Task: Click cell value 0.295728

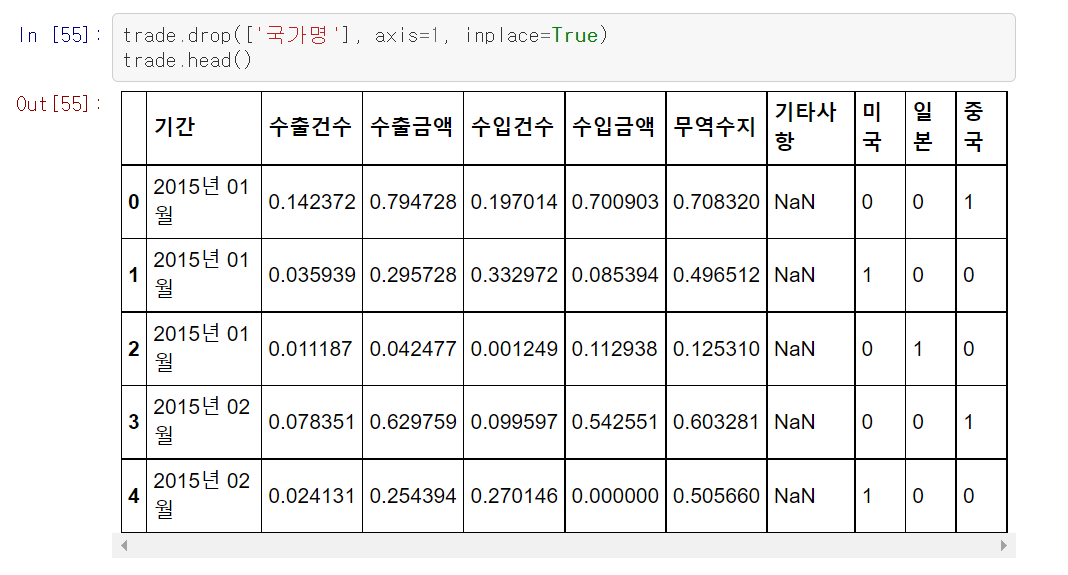Action: (x=413, y=275)
